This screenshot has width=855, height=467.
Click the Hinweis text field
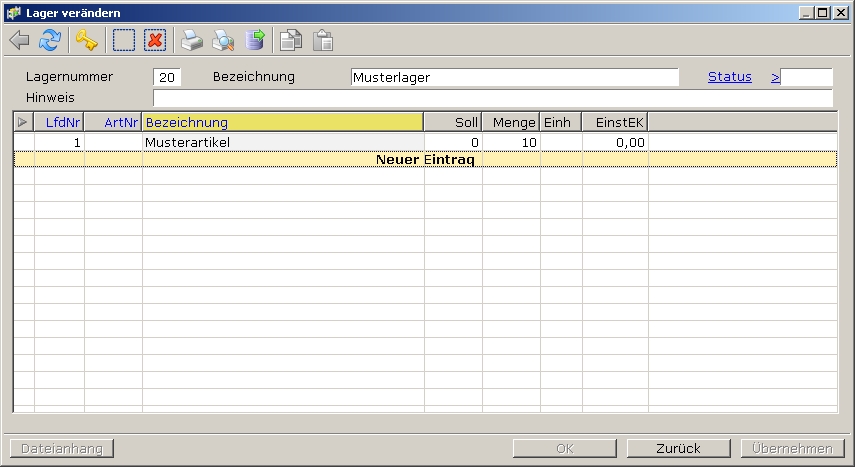[492, 98]
